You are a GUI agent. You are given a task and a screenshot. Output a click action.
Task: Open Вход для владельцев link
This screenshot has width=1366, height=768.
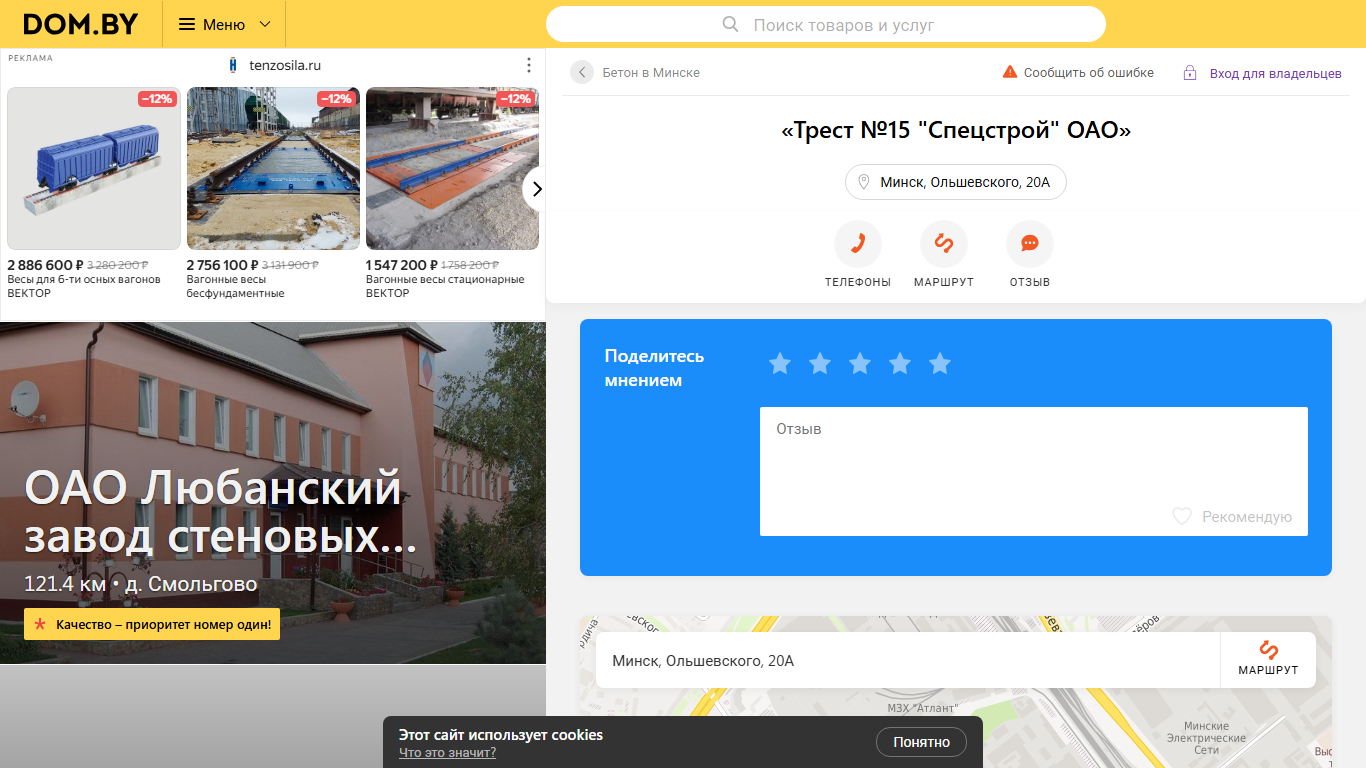click(1275, 74)
